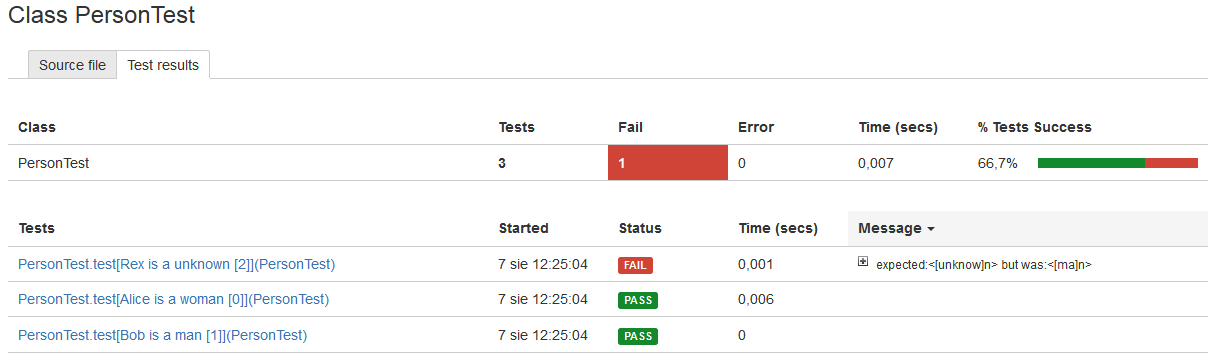
Task: Open the Alice is a woman test link
Action: click(173, 299)
